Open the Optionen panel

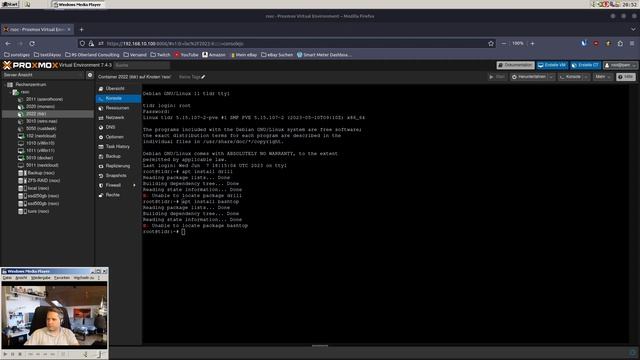pos(118,137)
